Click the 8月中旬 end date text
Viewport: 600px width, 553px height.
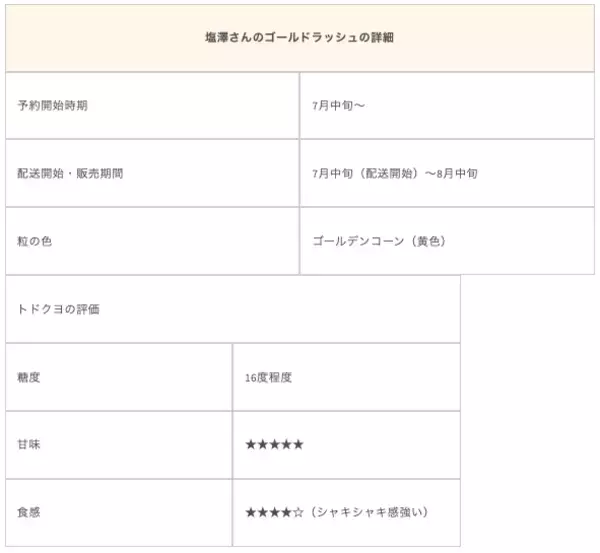pos(455,173)
